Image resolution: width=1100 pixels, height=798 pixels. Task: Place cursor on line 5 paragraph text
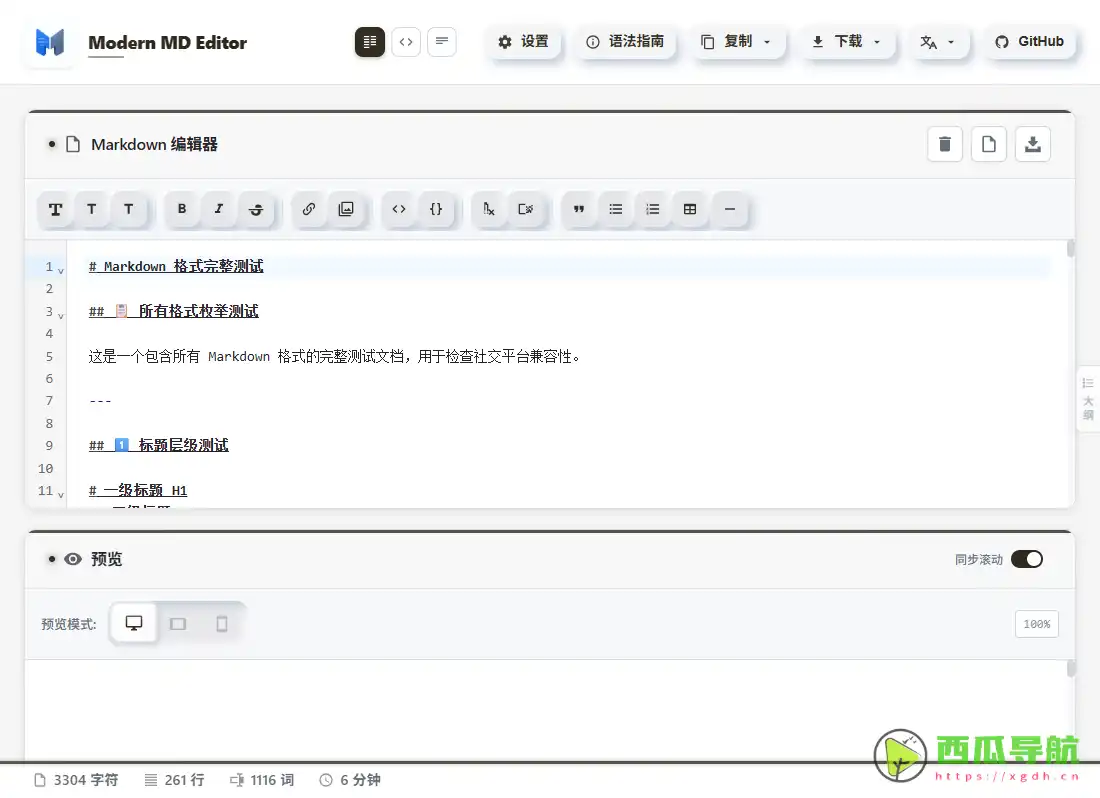[335, 356]
